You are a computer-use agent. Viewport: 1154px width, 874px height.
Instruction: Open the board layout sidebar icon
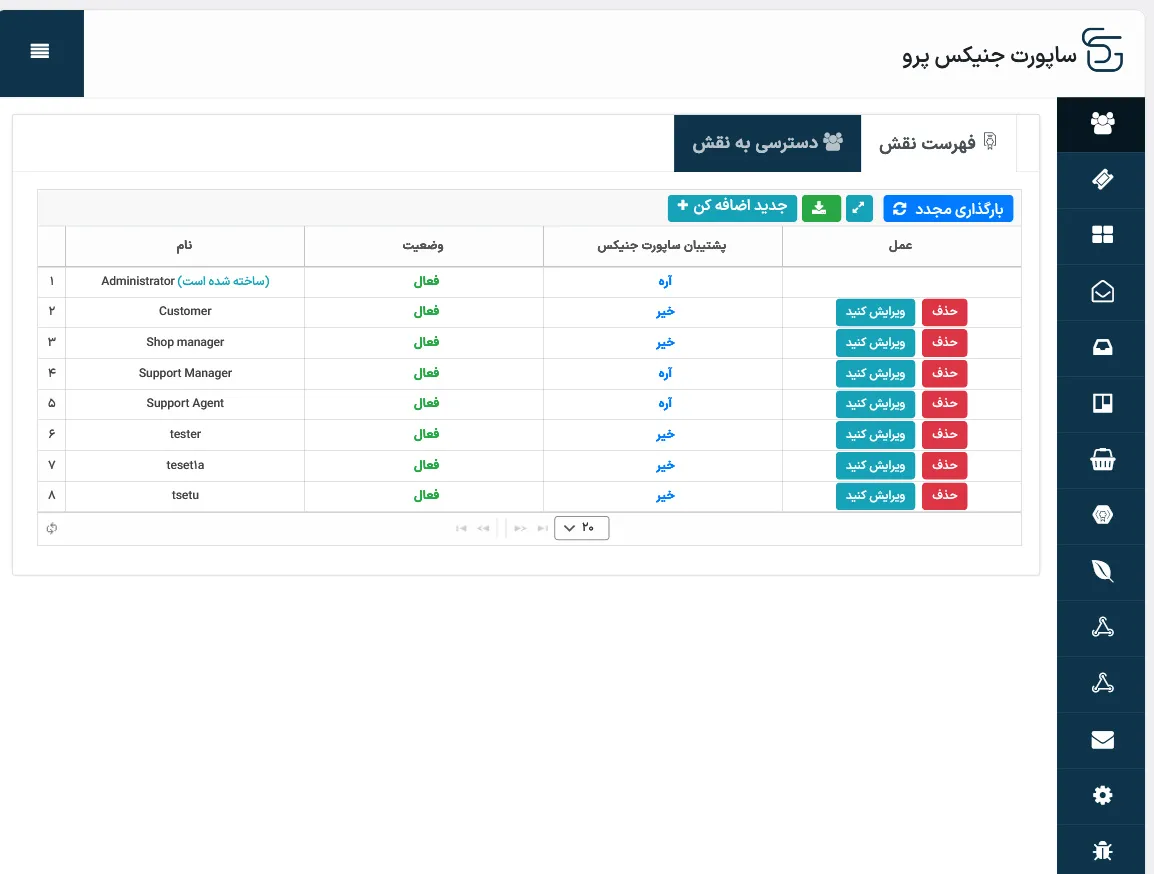pos(1102,403)
